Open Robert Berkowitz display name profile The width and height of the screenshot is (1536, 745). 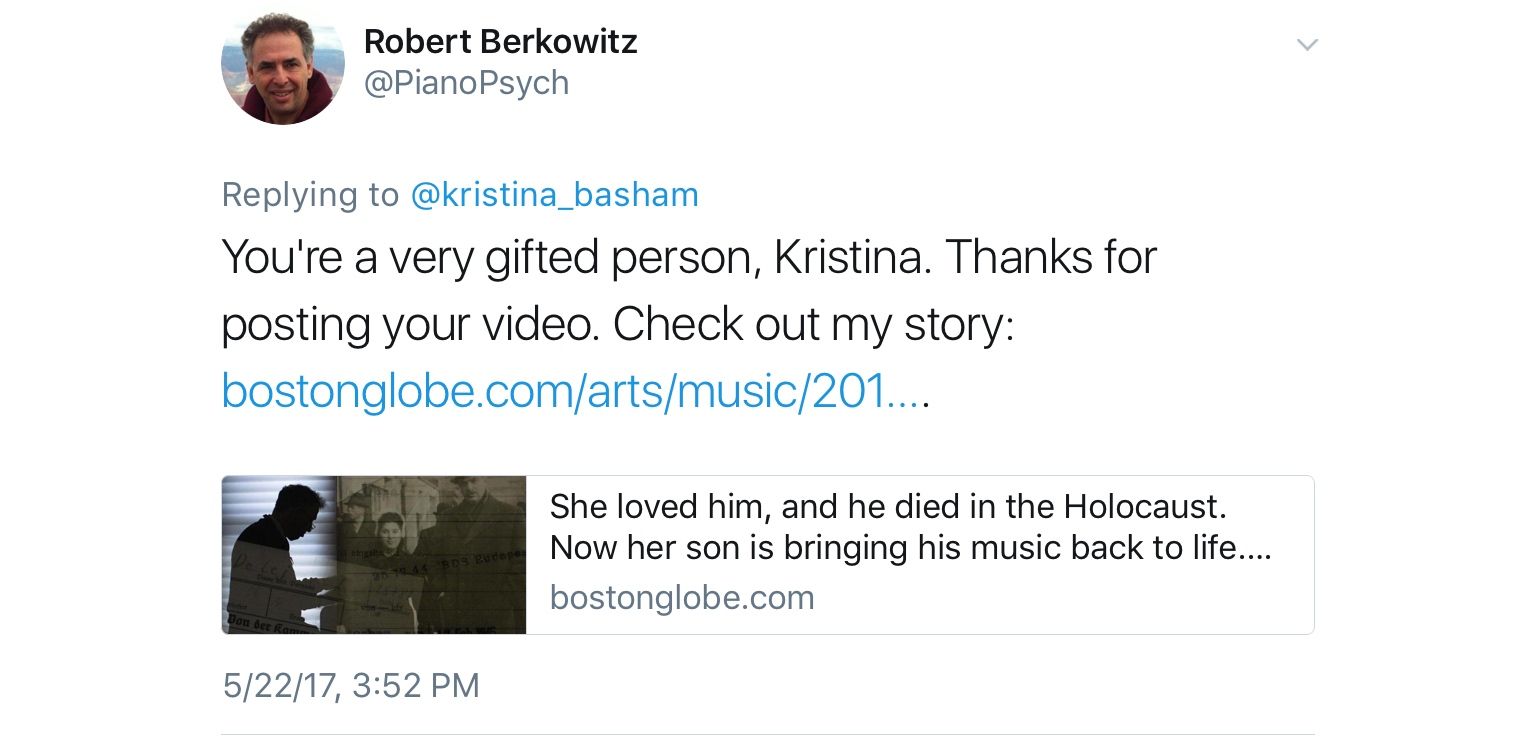[500, 41]
